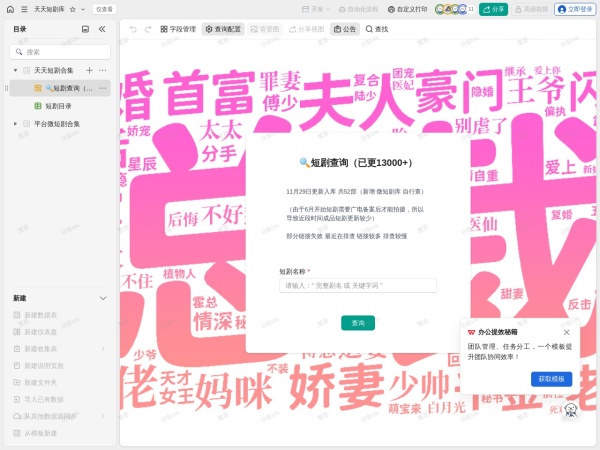This screenshot has width=600, height=450.
Task: Click the green 查询 button
Action: click(358, 323)
